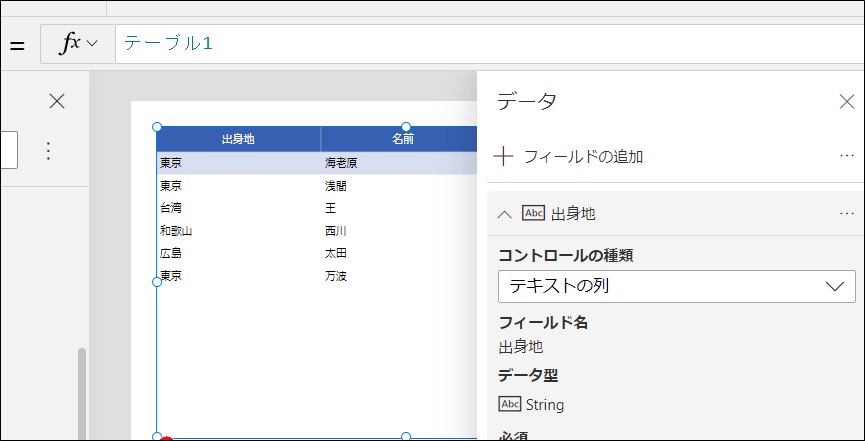The width and height of the screenshot is (865, 441).
Task: Open the fx function dropdown
Action: point(78,44)
